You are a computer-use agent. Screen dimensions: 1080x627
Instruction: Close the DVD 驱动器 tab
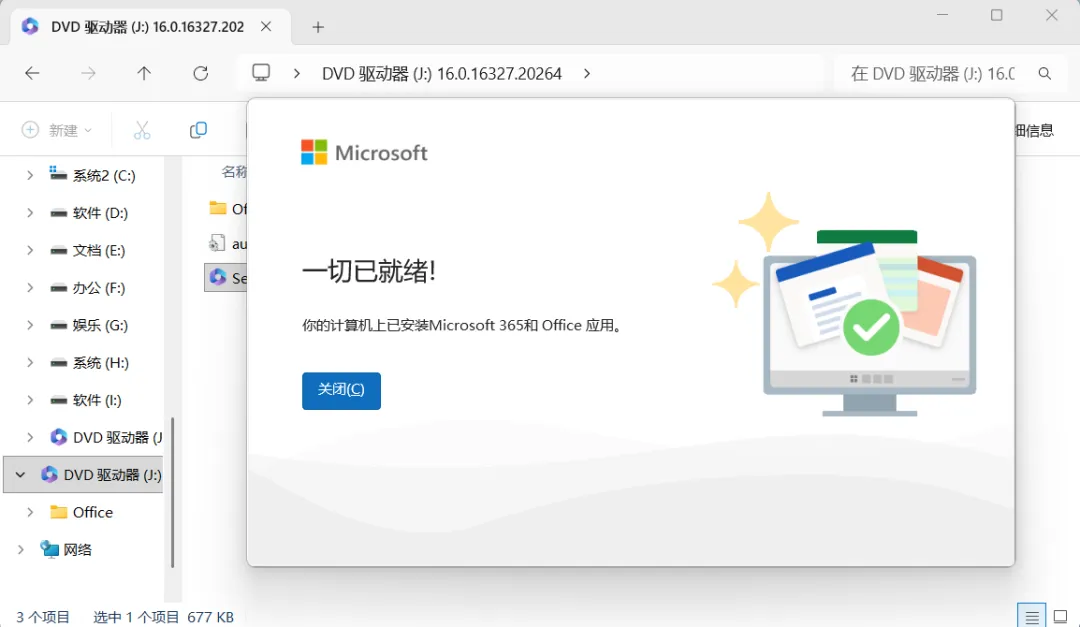pyautogui.click(x=267, y=27)
